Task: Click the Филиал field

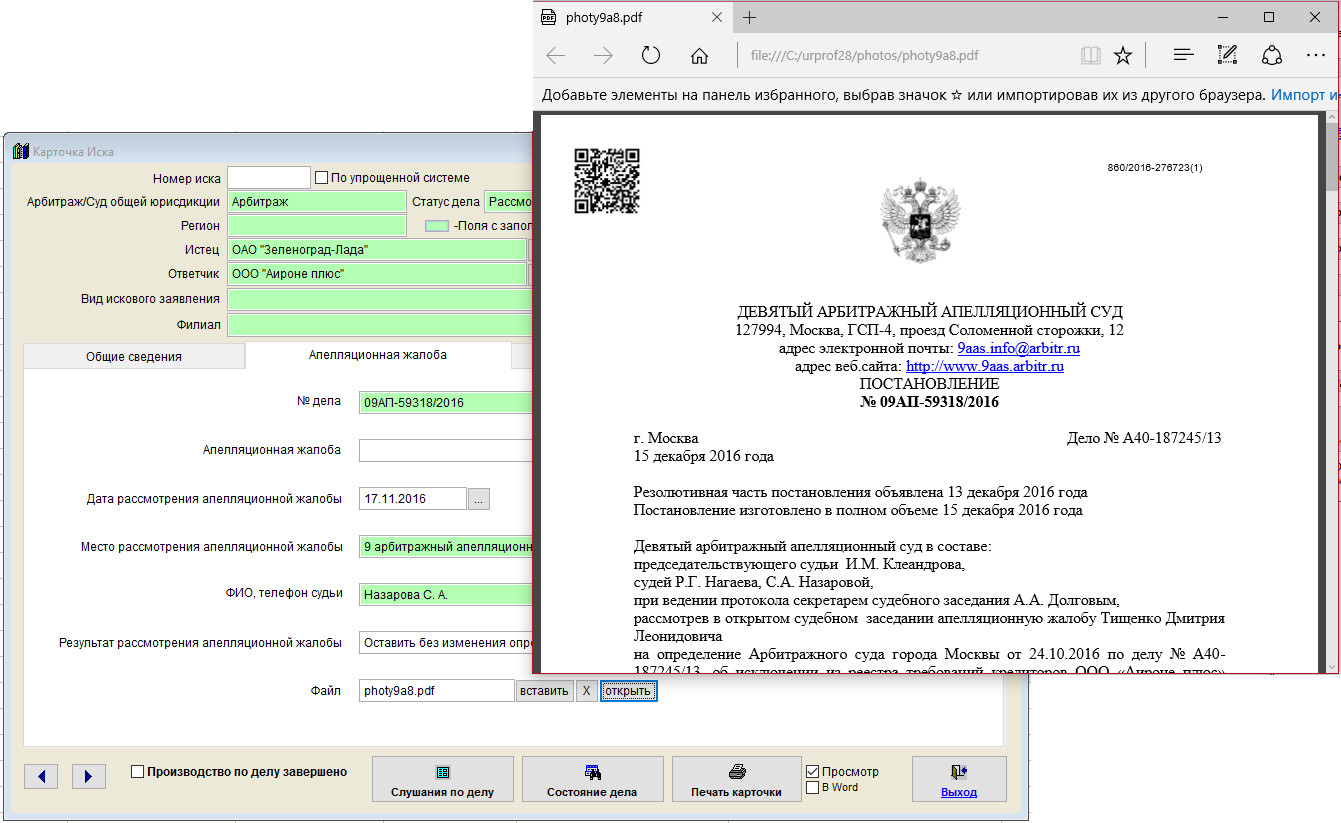Action: (x=380, y=325)
